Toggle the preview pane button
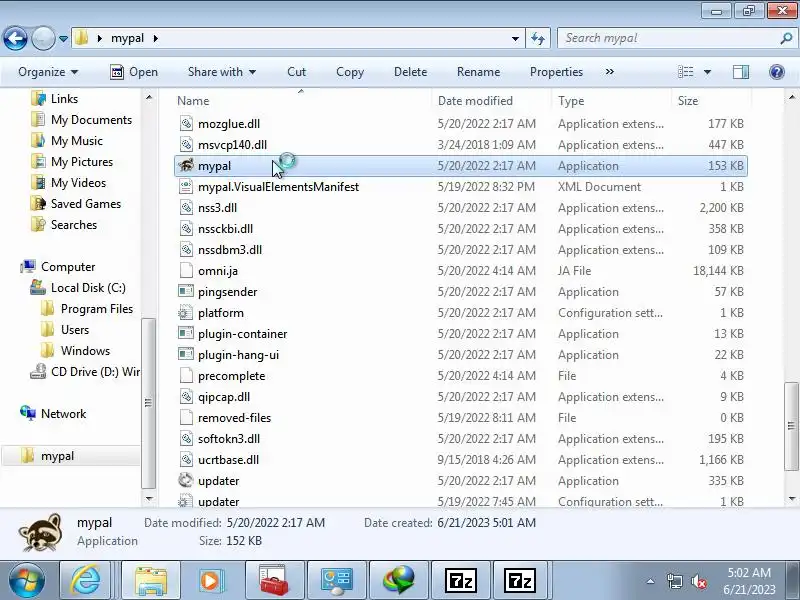The height and width of the screenshot is (600, 800). click(x=741, y=72)
